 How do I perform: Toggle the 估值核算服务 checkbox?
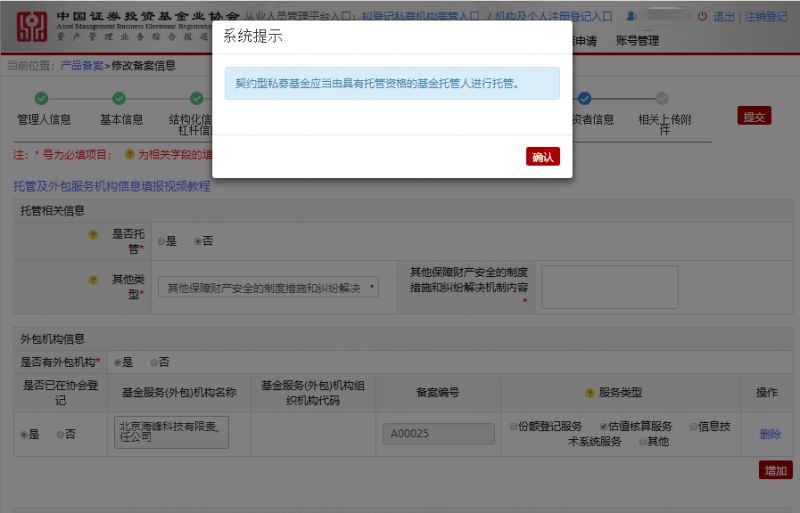(604, 427)
